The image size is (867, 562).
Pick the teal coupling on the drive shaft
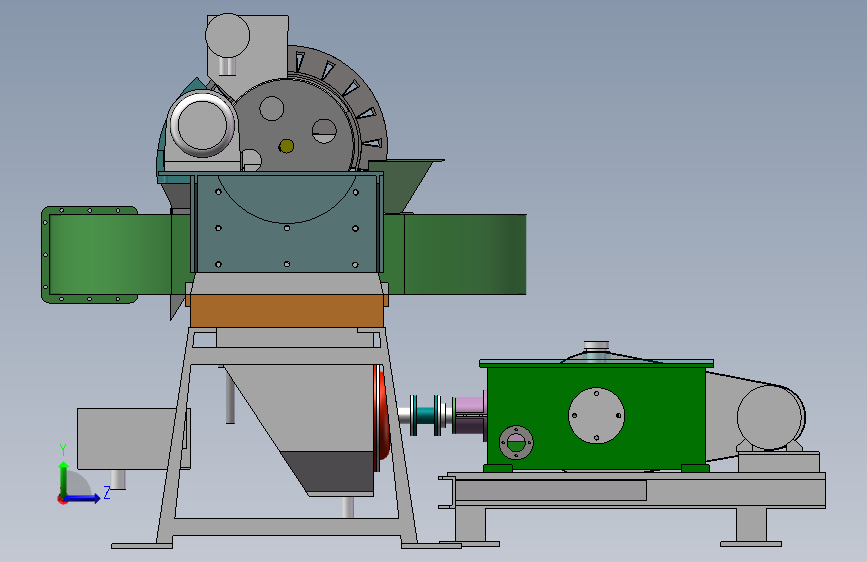pyautogui.click(x=426, y=415)
